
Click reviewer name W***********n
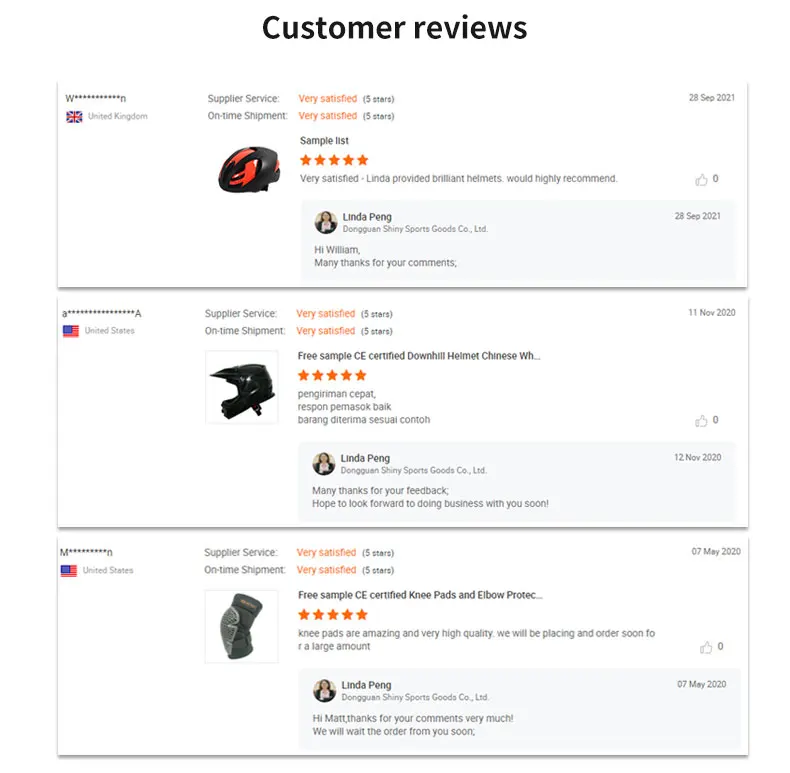click(x=95, y=98)
